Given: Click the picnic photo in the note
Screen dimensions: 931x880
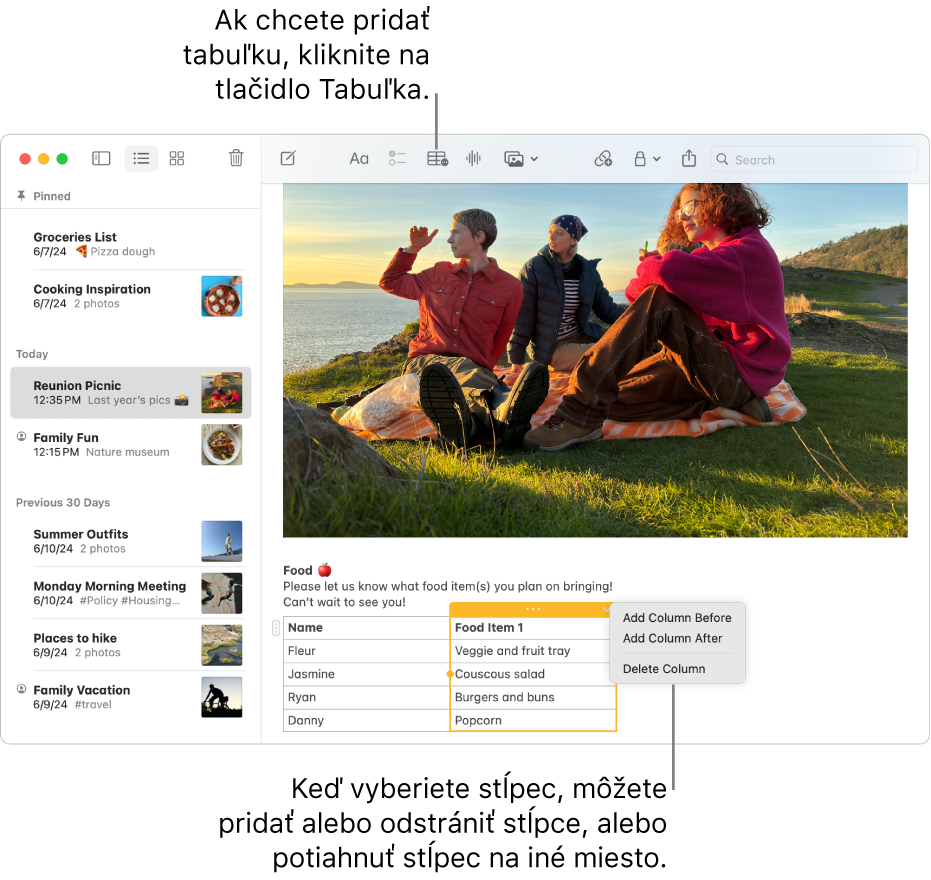Looking at the screenshot, I should tap(595, 360).
